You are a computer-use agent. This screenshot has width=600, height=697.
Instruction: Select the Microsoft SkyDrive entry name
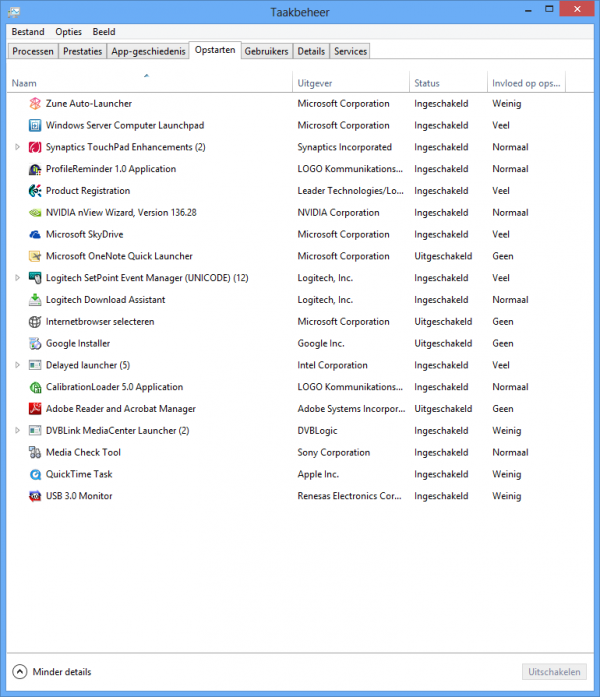84,234
